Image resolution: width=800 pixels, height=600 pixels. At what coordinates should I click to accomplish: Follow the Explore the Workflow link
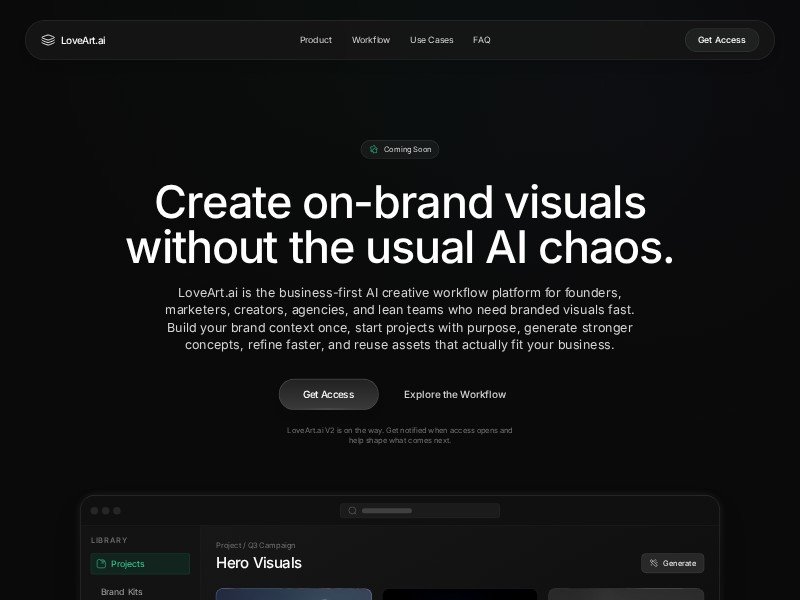[x=455, y=395]
